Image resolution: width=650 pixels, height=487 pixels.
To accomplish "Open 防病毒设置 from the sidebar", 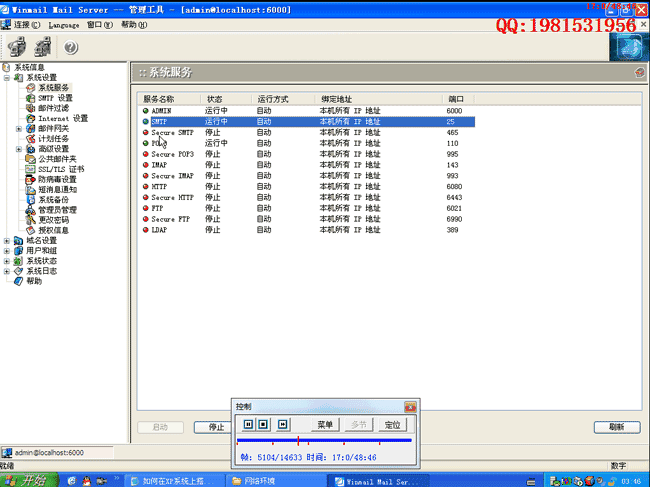I will [x=57, y=179].
